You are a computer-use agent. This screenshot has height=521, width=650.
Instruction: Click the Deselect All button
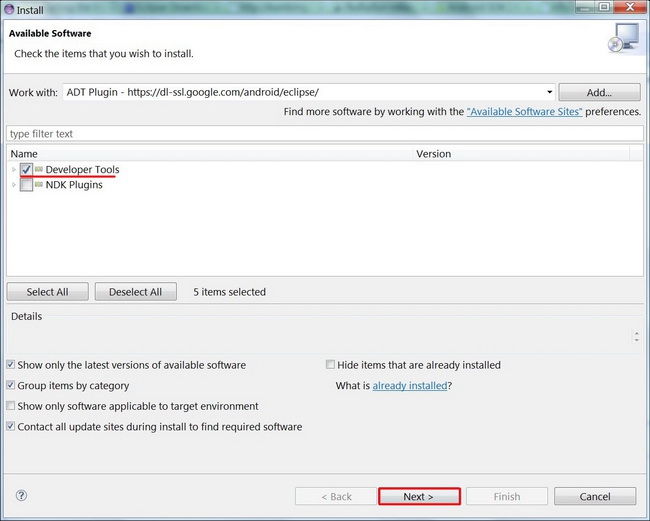click(136, 292)
